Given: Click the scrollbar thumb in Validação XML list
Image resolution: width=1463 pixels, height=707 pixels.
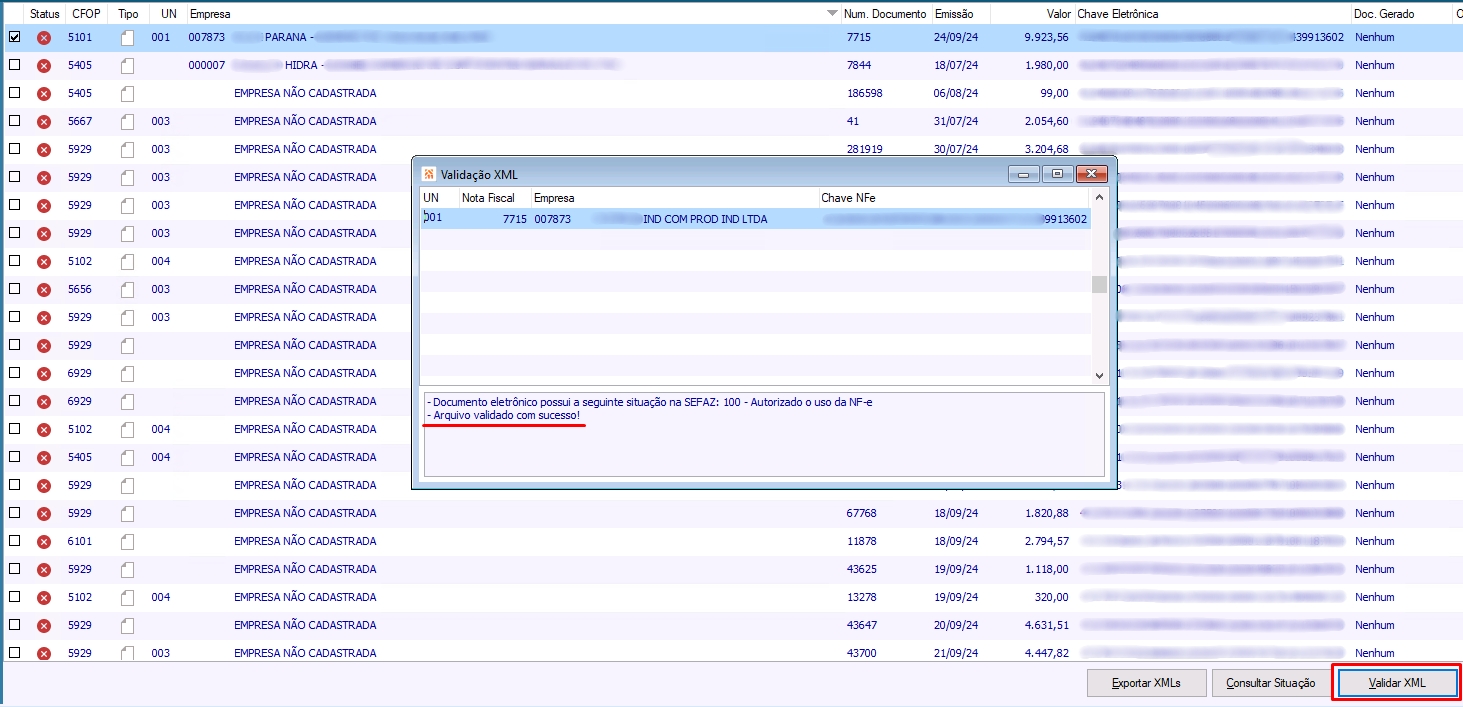Looking at the screenshot, I should 1099,285.
